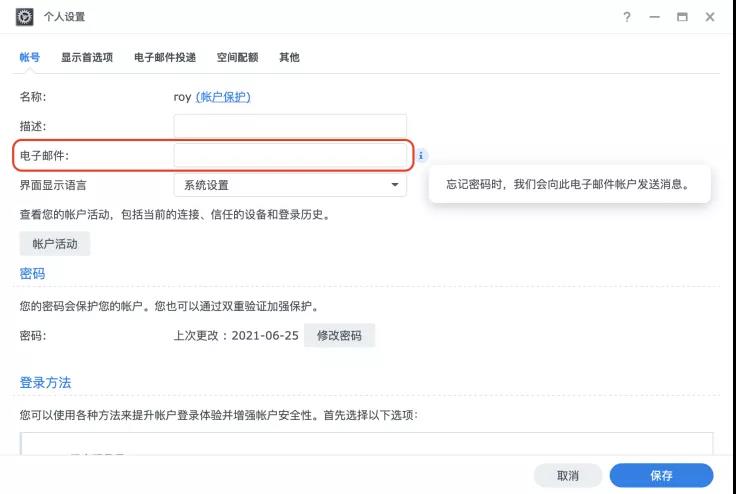Viewport: 736px width, 494px height.
Task: Select the 帐号 tab
Action: point(30,57)
